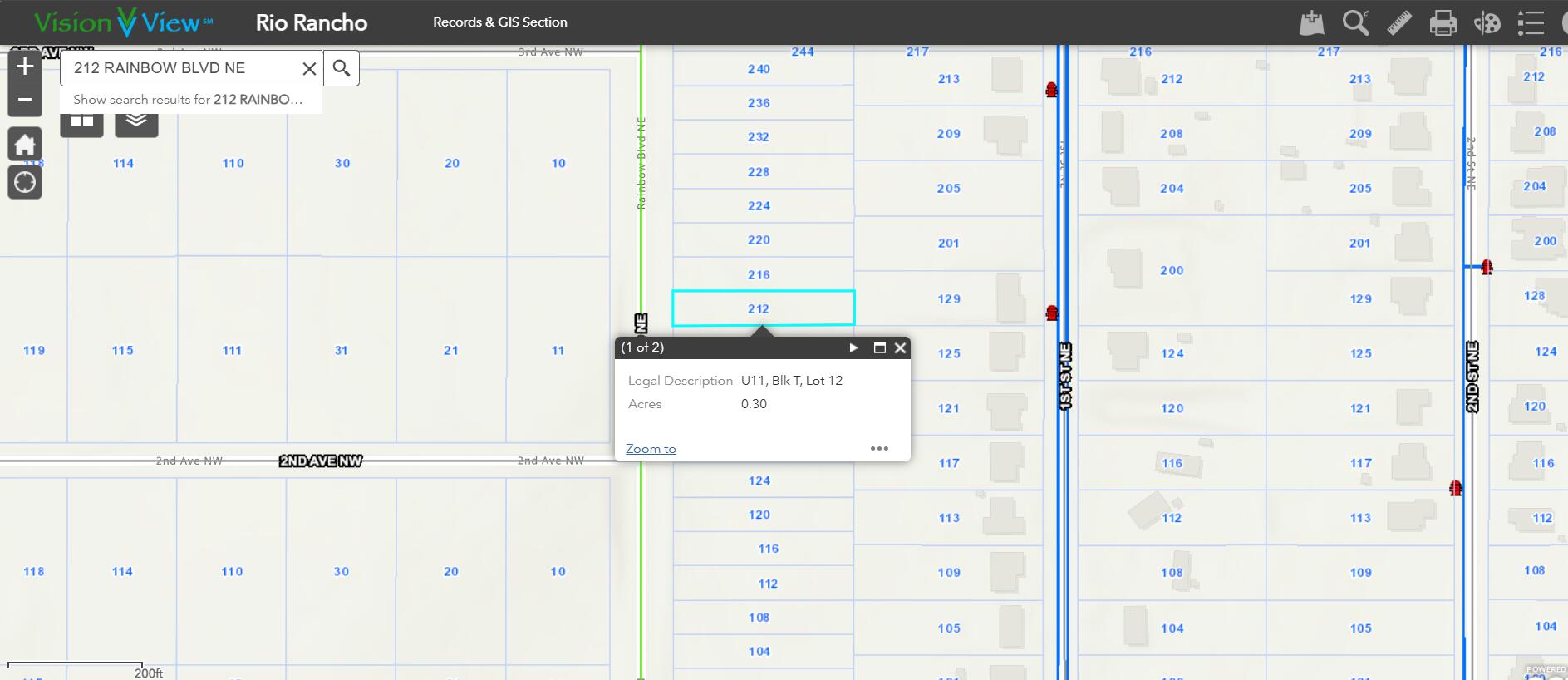
Task: Go to the default map extent
Action: [25, 144]
